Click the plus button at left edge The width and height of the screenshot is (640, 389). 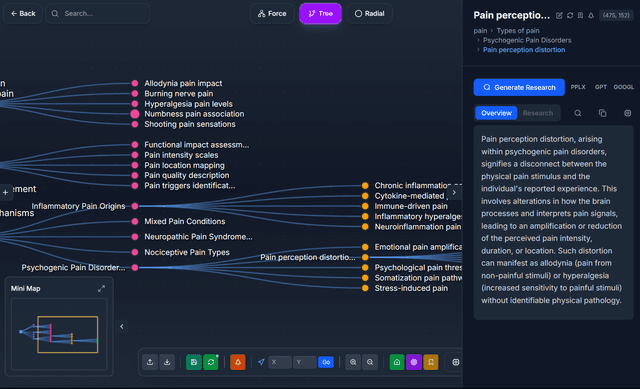pos(5,192)
